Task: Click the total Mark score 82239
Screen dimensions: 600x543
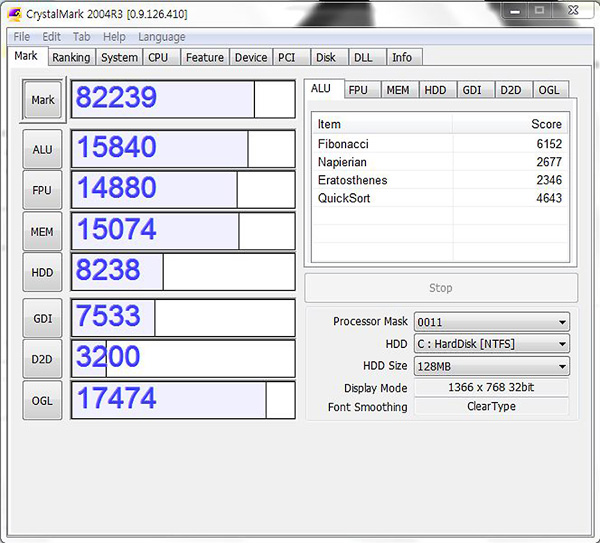Action: [183, 99]
